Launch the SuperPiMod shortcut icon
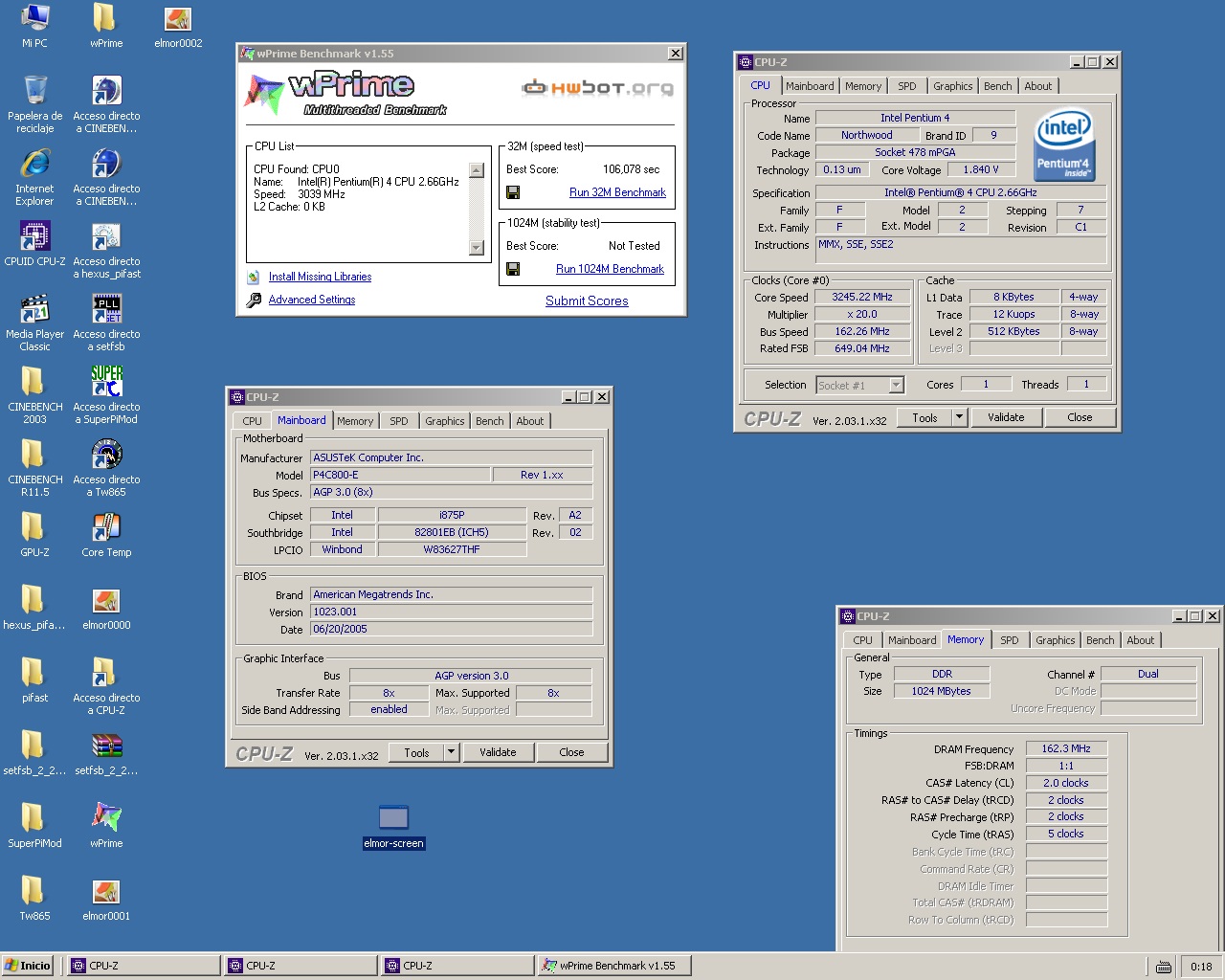1225x980 pixels. (106, 382)
